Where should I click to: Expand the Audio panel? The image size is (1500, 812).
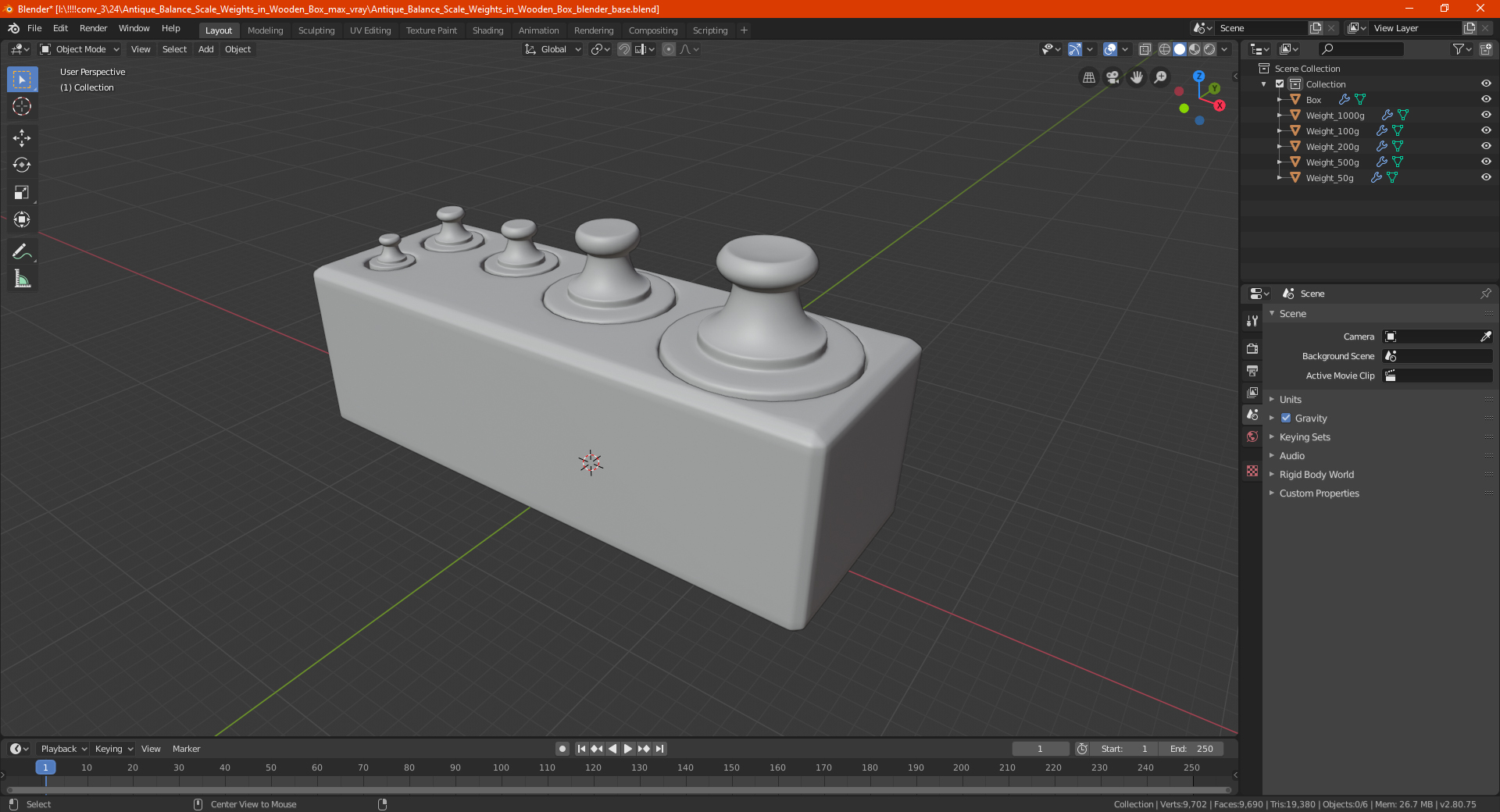point(1291,456)
